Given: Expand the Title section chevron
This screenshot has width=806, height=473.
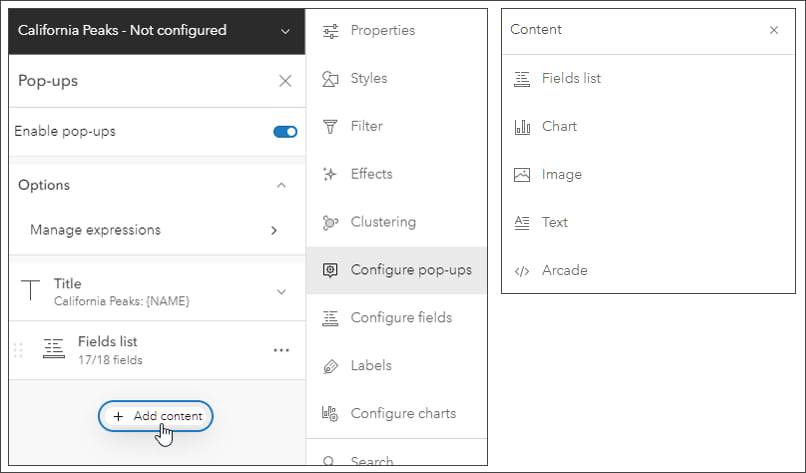Looking at the screenshot, I should pos(281,291).
